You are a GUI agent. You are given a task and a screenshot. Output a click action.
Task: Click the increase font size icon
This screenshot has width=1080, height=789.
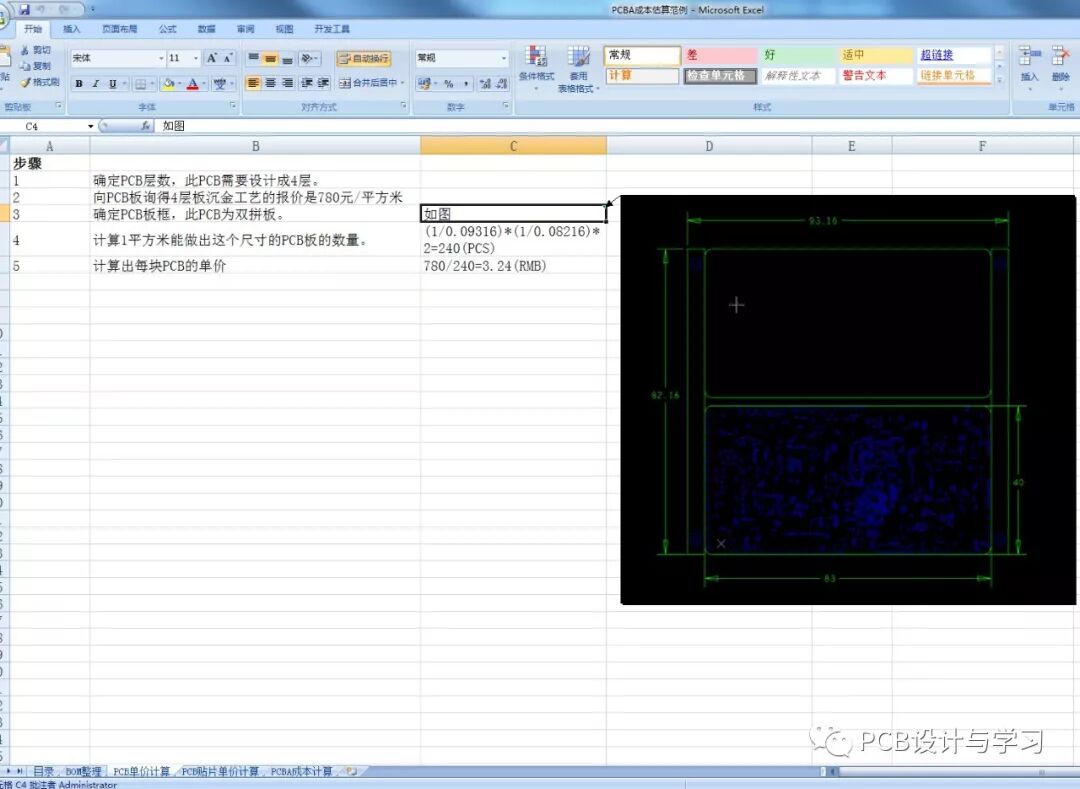click(x=212, y=59)
